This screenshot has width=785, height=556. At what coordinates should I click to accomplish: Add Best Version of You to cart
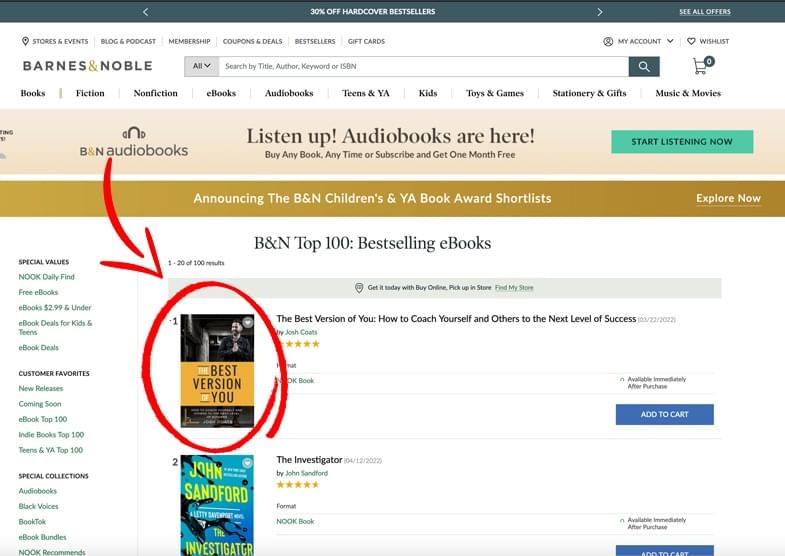[664, 414]
